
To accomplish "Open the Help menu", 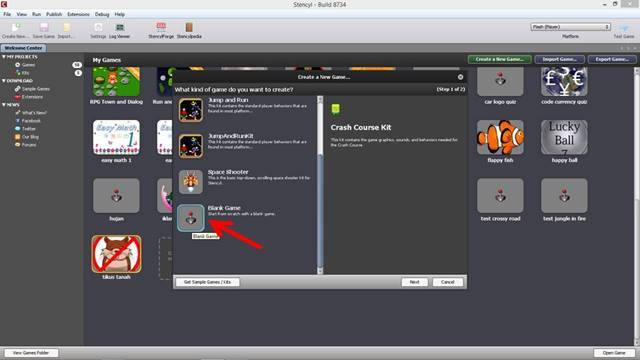I will [120, 14].
